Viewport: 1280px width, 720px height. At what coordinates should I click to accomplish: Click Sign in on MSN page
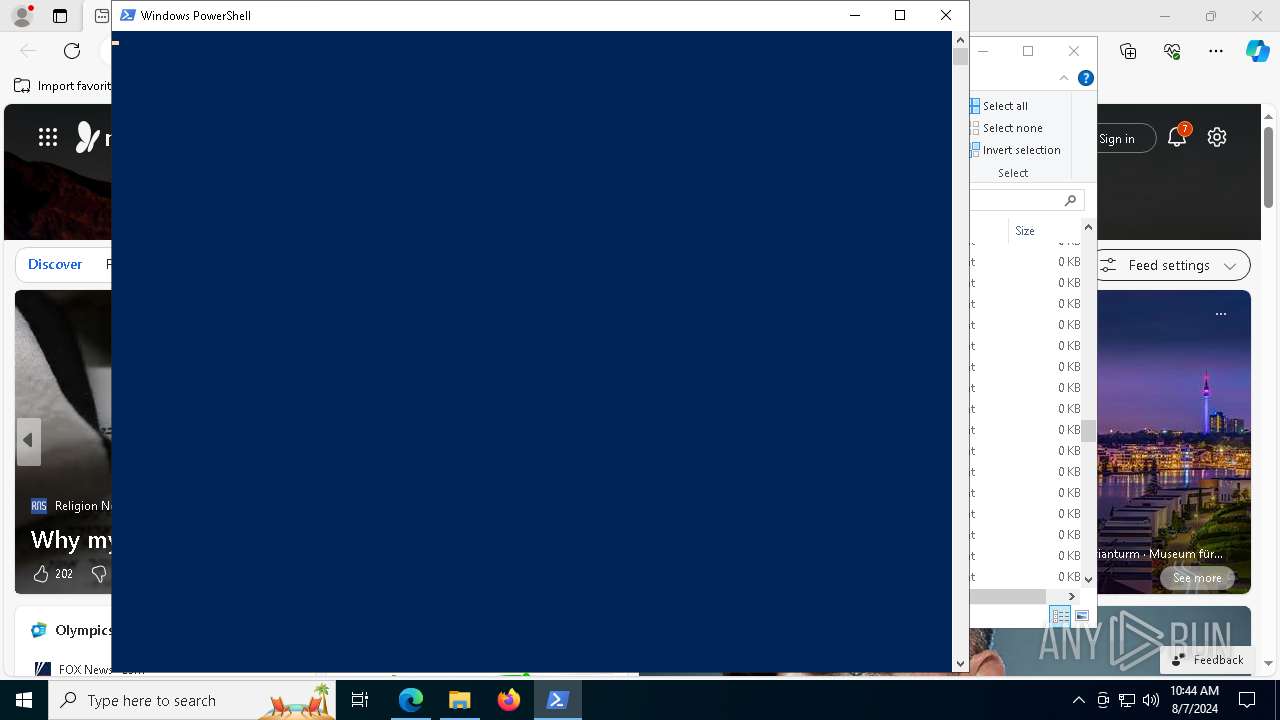(x=1116, y=139)
